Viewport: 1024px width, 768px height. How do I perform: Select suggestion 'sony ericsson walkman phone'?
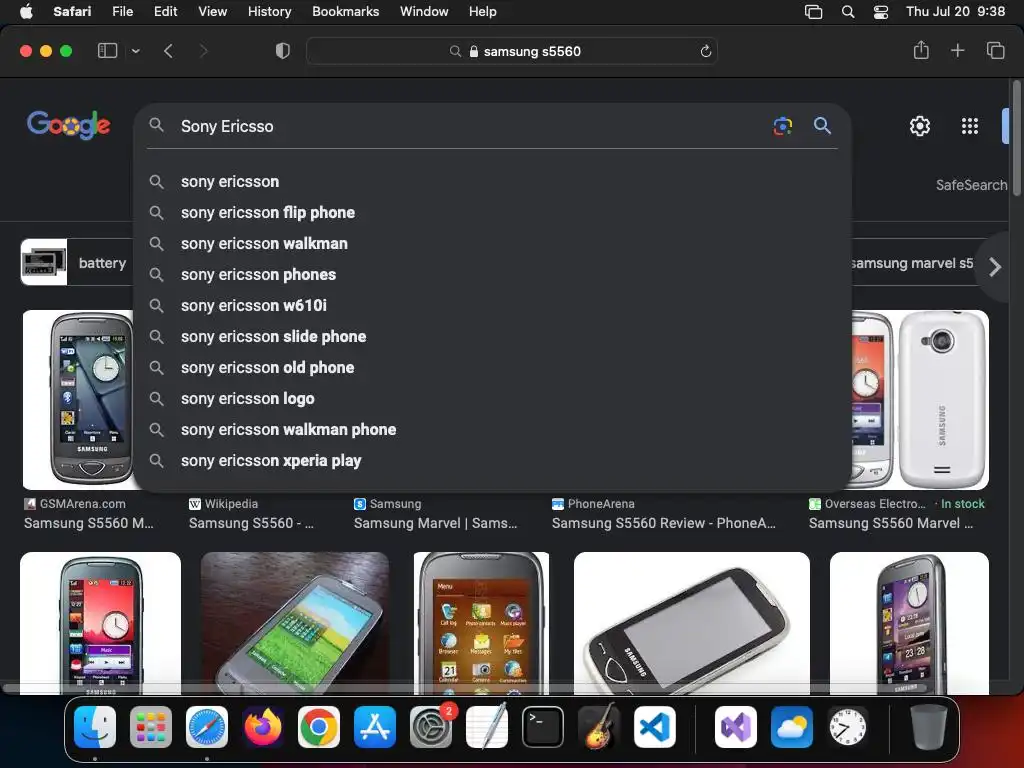pyautogui.click(x=492, y=430)
